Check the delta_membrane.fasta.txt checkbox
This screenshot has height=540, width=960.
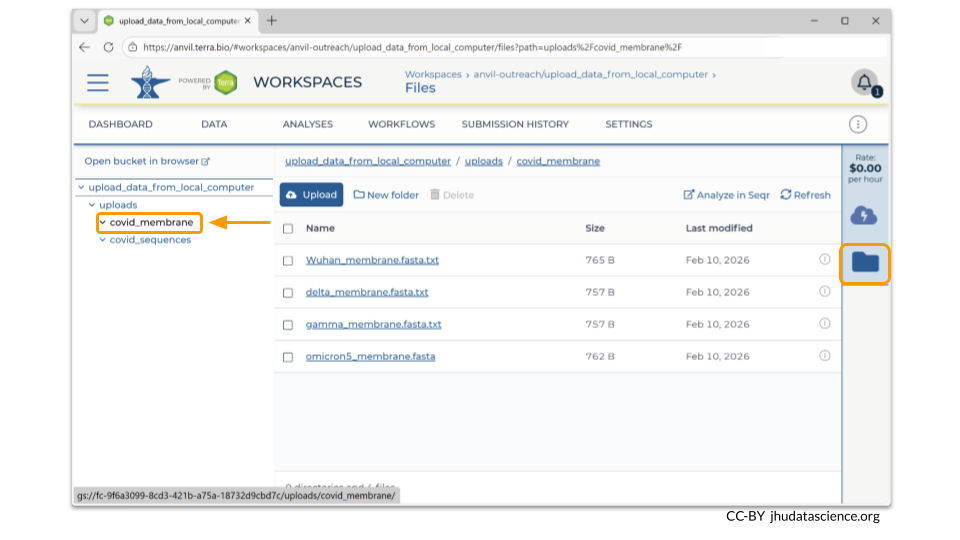point(288,293)
